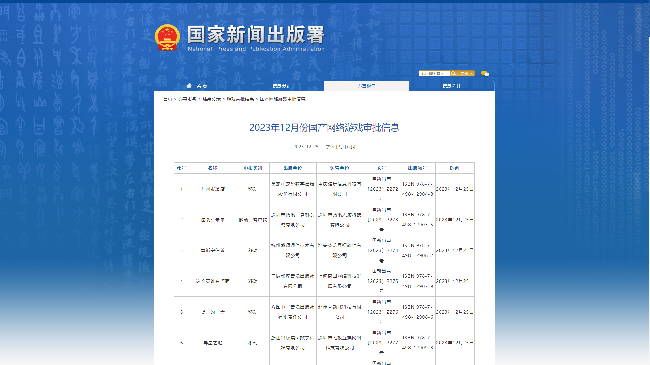Click the 名称 column header in the table
Image resolution: width=650 pixels, height=365 pixels.
[212, 168]
